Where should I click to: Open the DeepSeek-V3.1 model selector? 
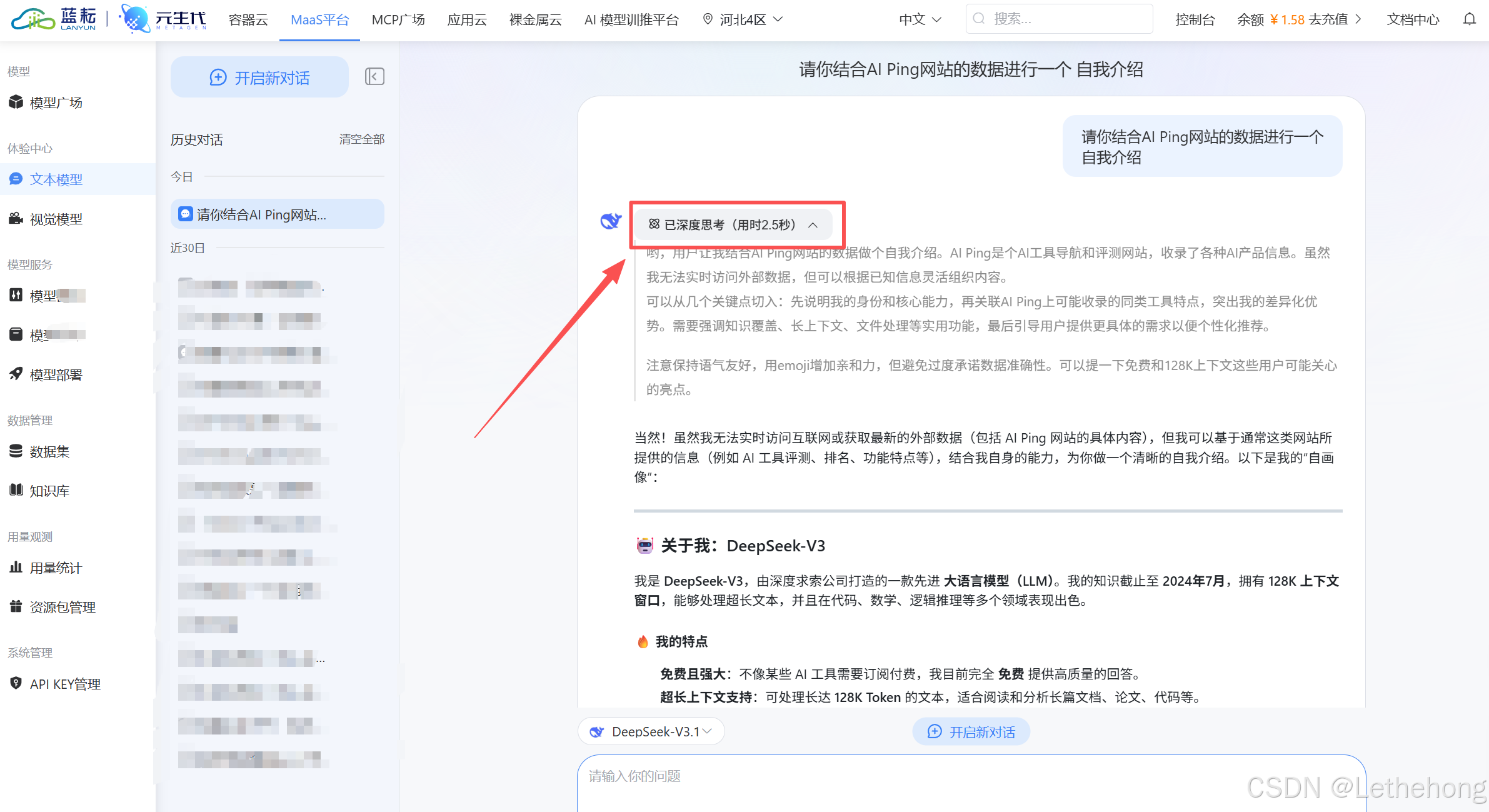[651, 731]
